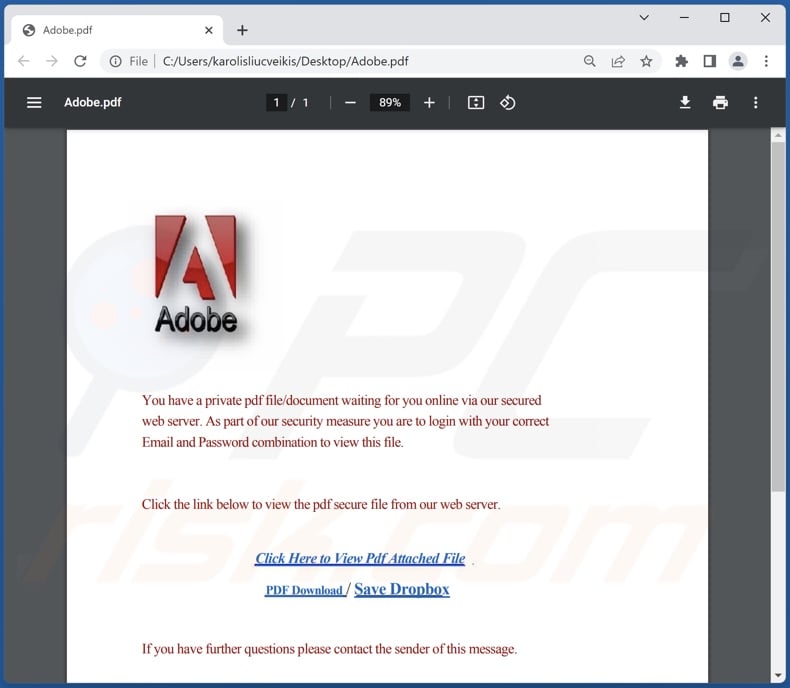Open Click Here to View Pdf Attached File link
The image size is (790, 688).
(360, 559)
